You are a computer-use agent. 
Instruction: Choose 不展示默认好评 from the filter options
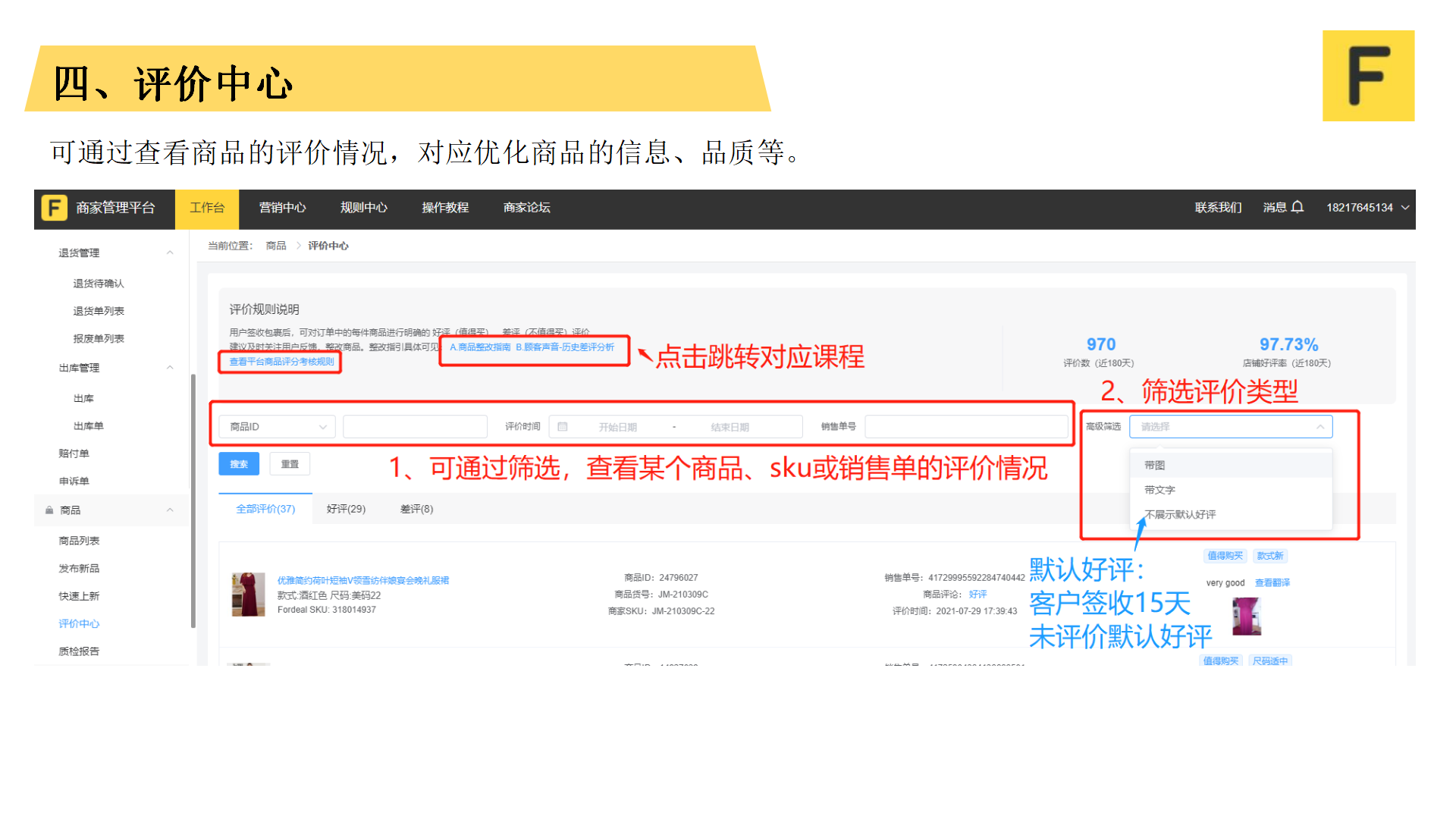(1231, 515)
